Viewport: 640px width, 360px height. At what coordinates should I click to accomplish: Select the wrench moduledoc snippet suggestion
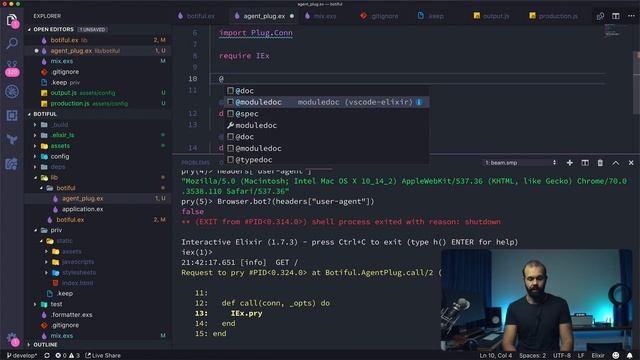click(327, 125)
